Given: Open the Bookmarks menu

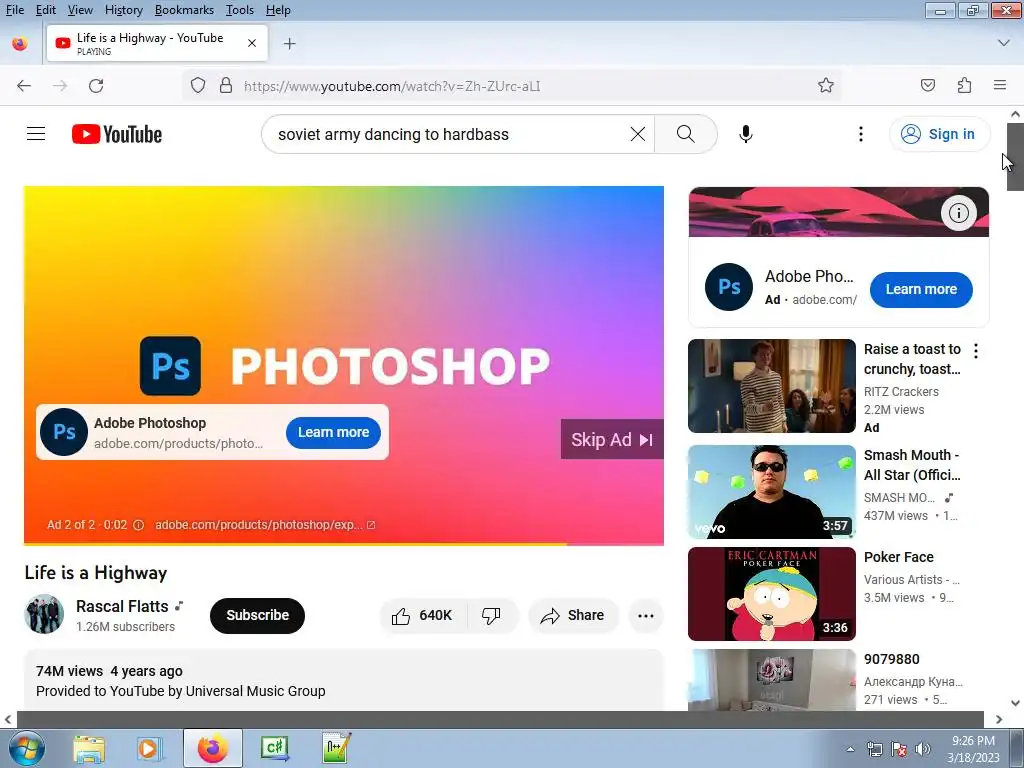Looking at the screenshot, I should [184, 10].
